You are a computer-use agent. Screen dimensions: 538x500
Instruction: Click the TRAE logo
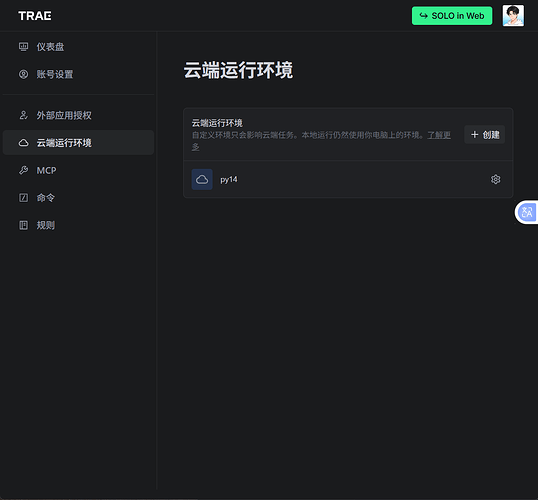coord(35,16)
